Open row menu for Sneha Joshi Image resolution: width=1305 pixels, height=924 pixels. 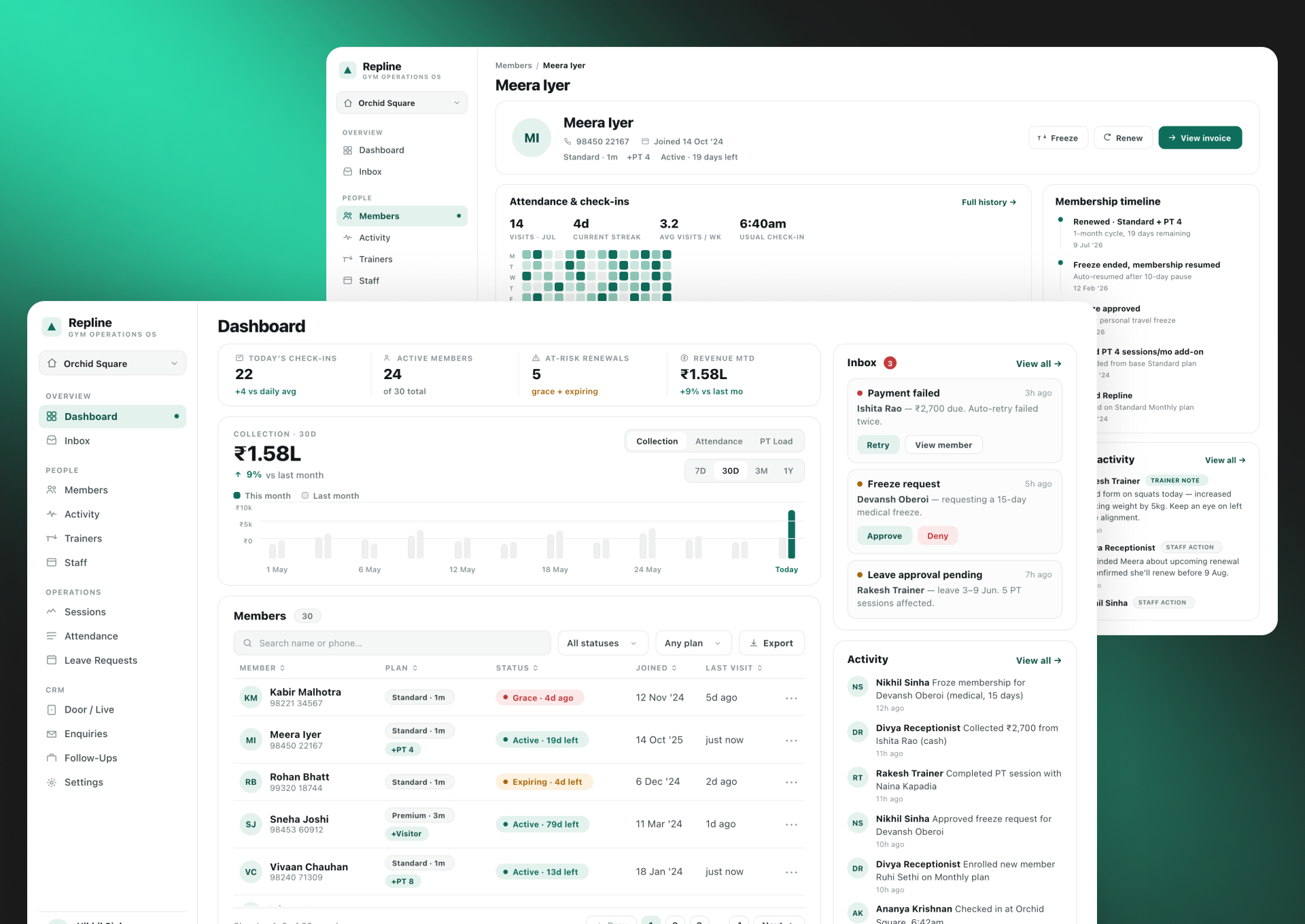point(791,824)
